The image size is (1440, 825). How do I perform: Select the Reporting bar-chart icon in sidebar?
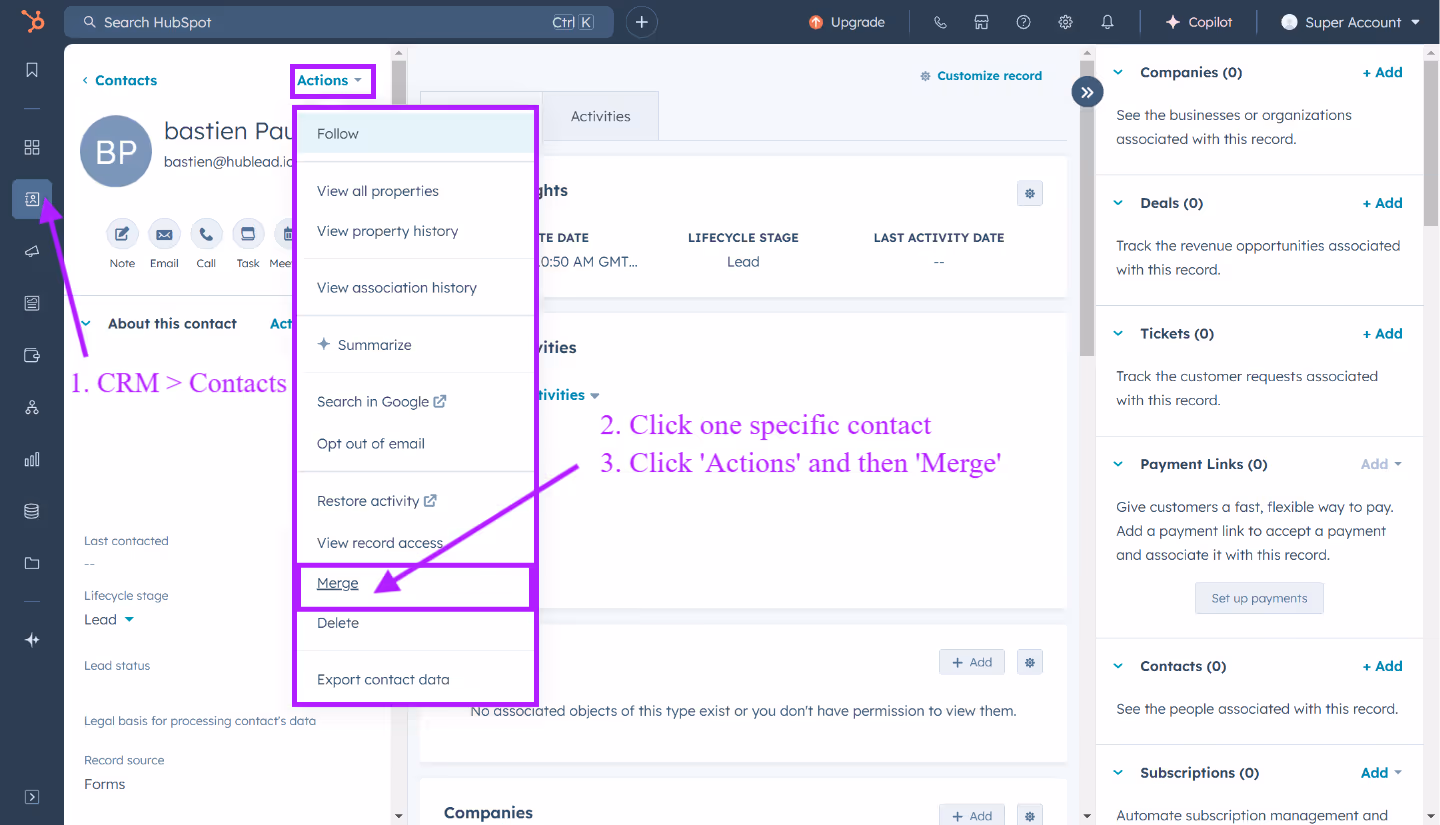point(31,459)
